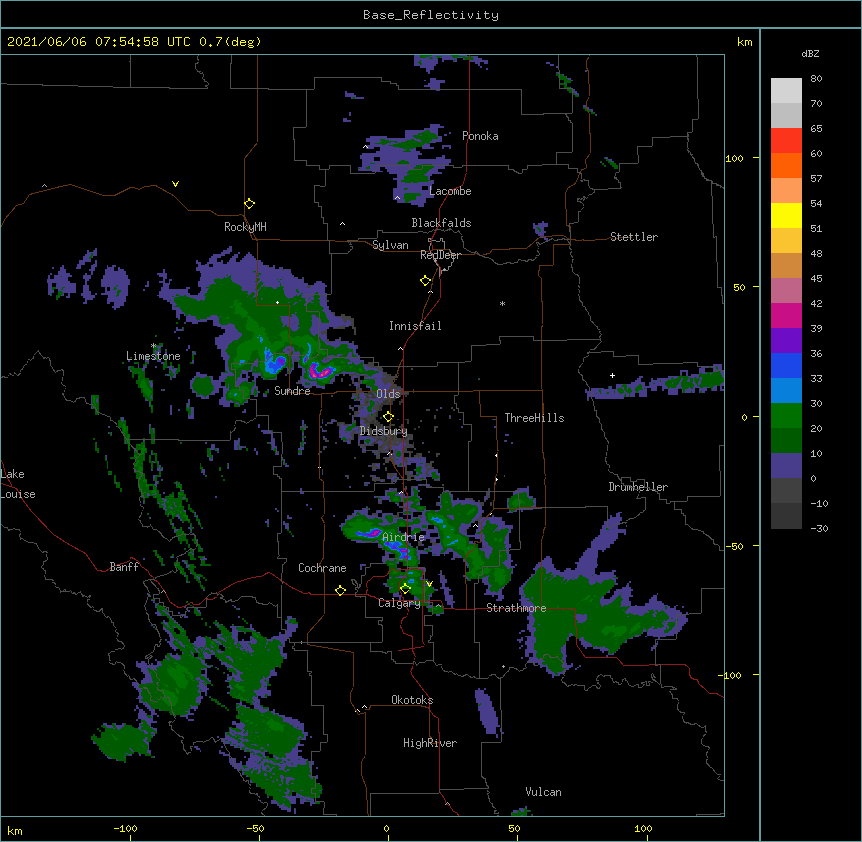
Task: Select the slate purple 10-0 dBZ legend swatch
Action: pyautogui.click(x=786, y=466)
